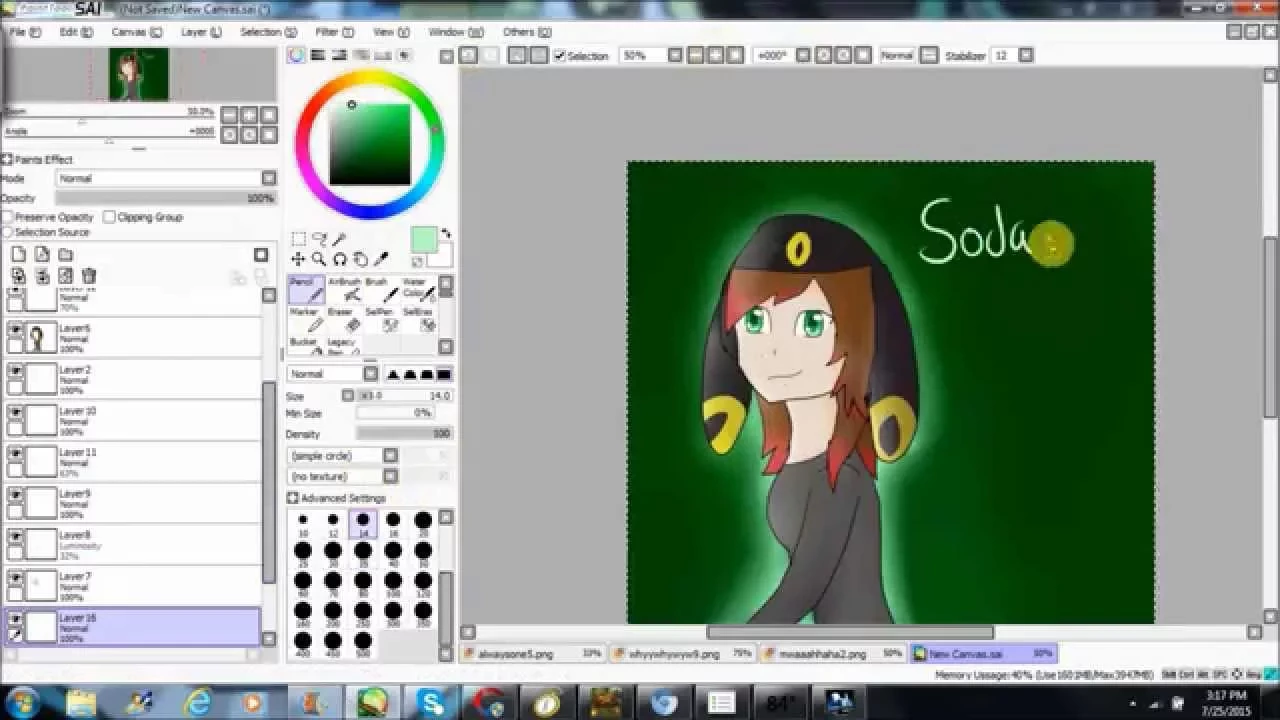The width and height of the screenshot is (1280, 720).
Task: Open the canvas zoom 50% dropdown
Action: coord(675,56)
